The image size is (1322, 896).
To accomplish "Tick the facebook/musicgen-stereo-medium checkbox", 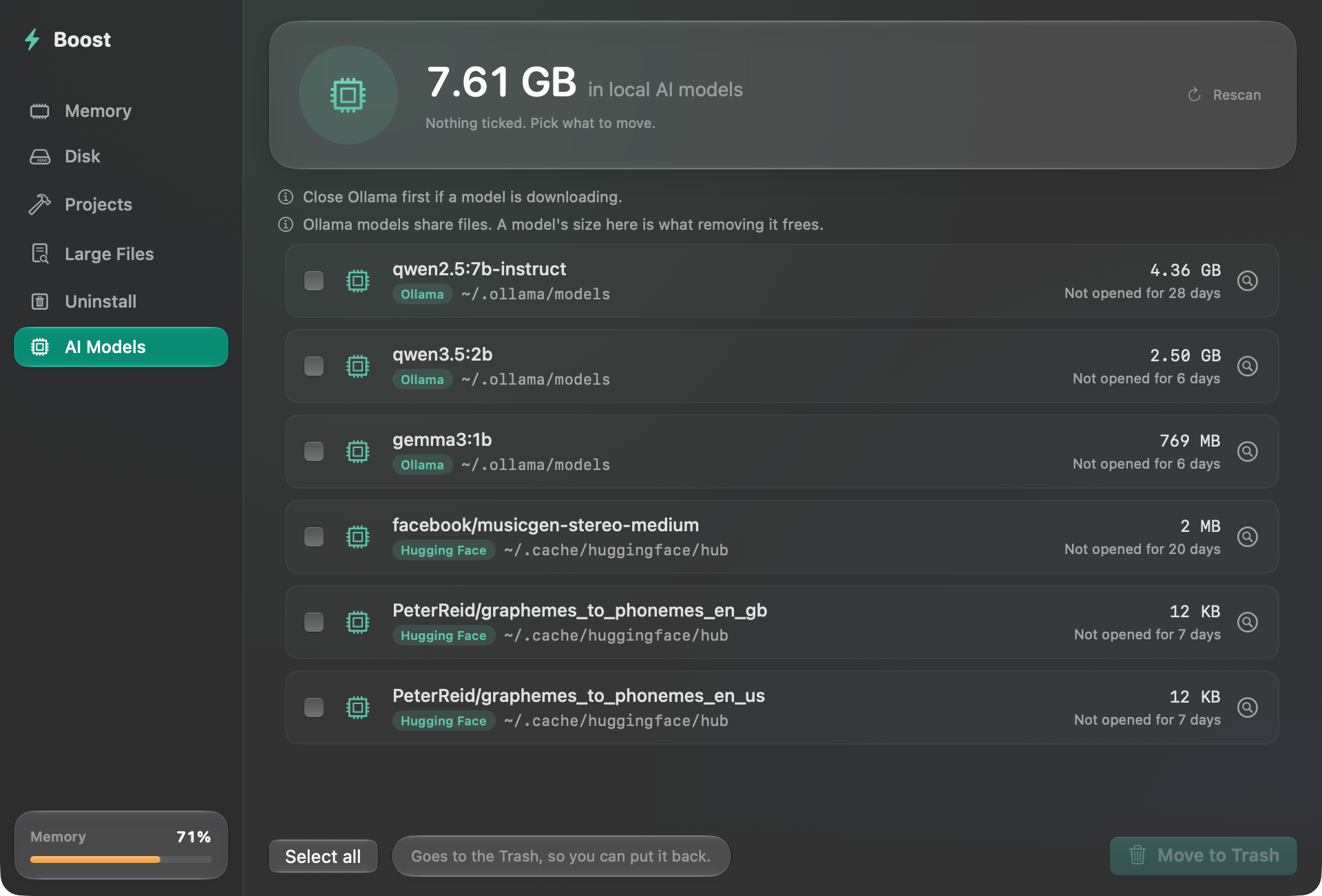I will (x=314, y=537).
